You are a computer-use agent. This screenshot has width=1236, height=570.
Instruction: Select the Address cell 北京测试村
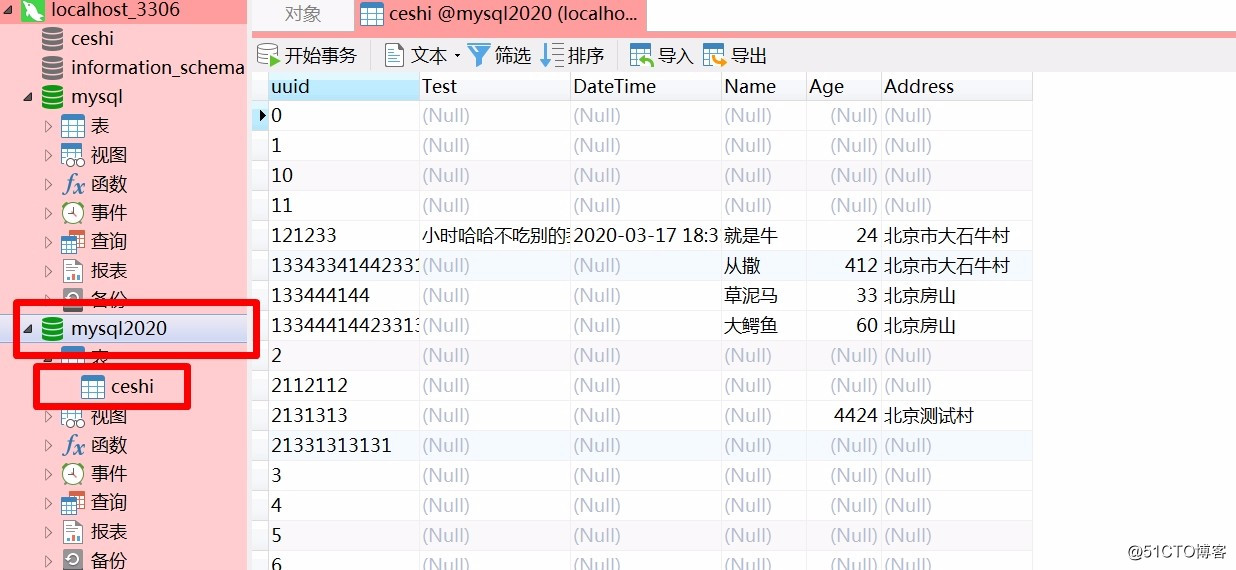pos(957,416)
